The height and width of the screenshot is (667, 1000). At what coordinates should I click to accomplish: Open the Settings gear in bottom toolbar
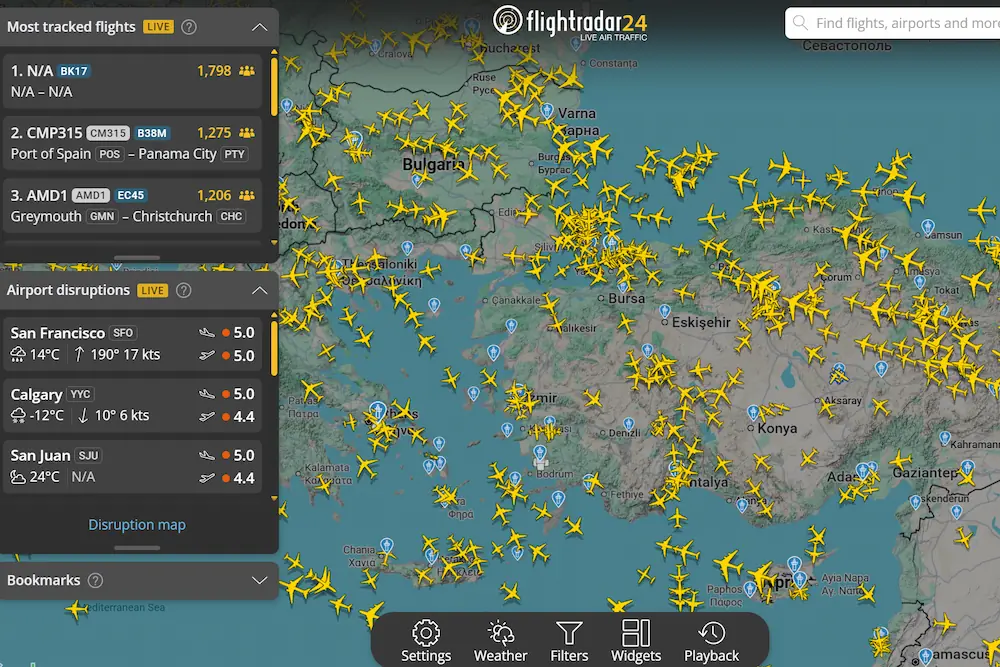426,641
